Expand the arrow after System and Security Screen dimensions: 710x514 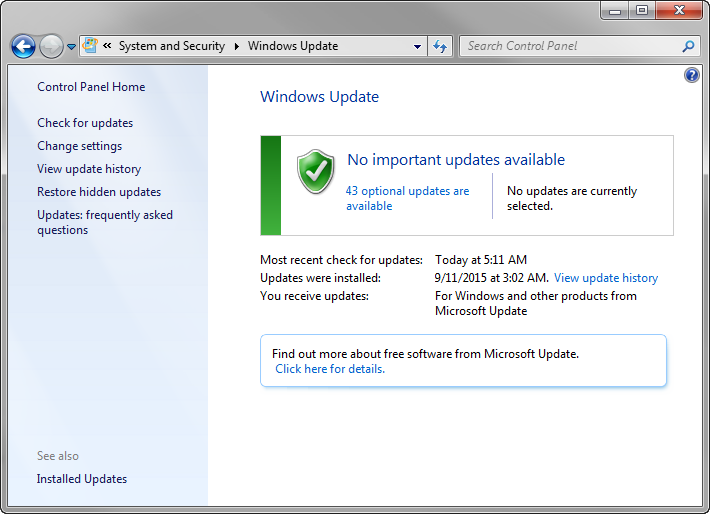(x=236, y=46)
